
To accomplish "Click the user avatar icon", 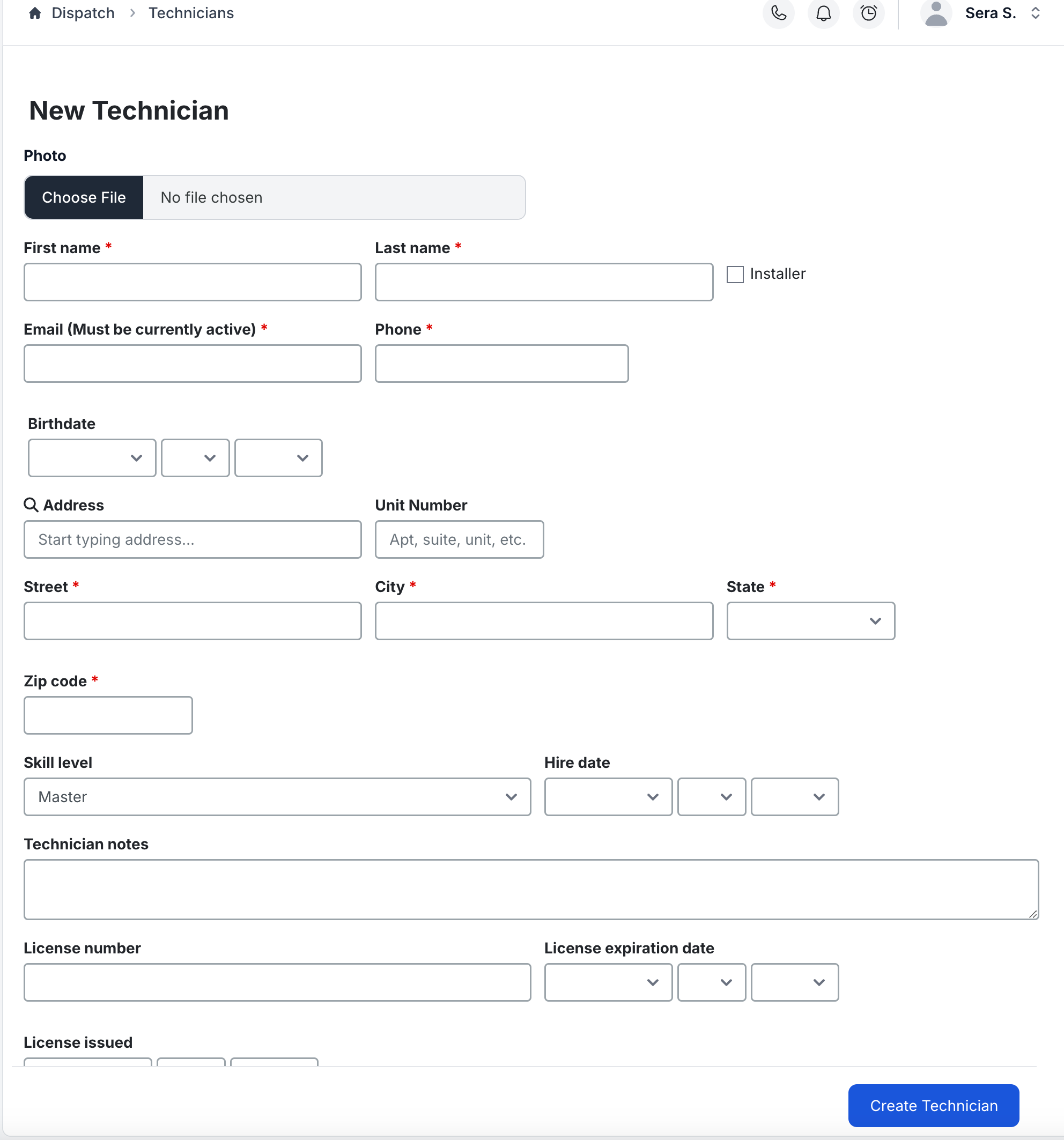I will [936, 13].
